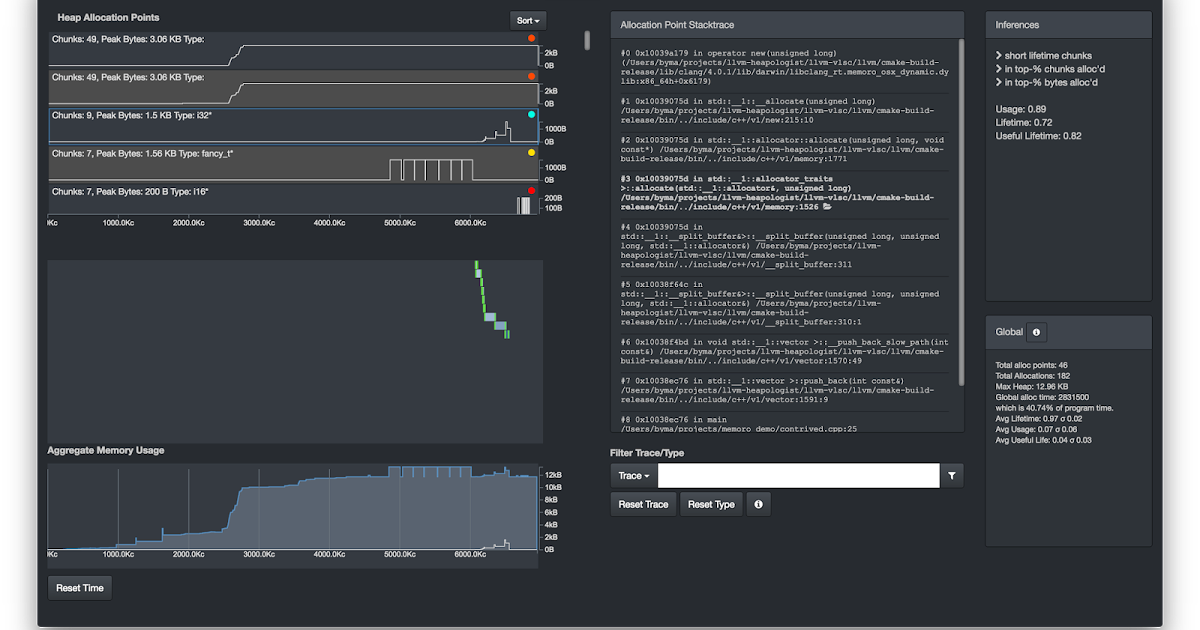Click the folder icon in stack frame #3
1200x630 pixels.
pos(827,207)
